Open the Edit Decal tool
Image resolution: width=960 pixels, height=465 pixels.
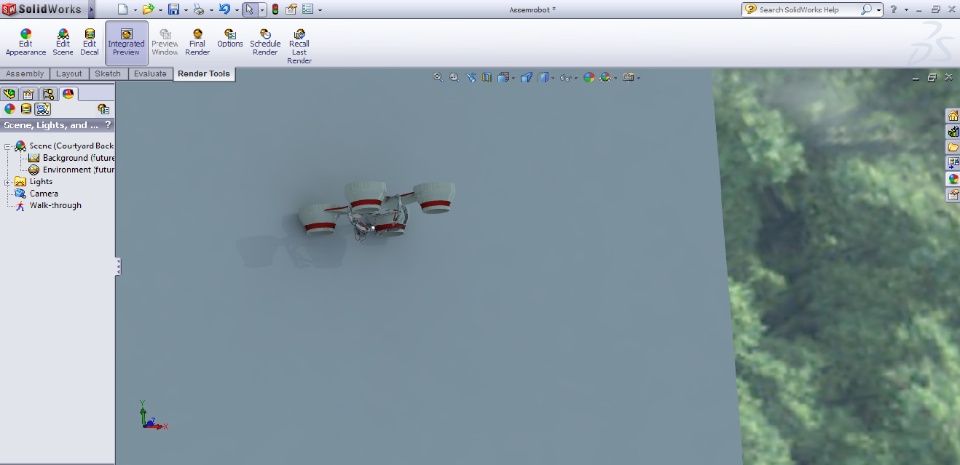point(89,42)
